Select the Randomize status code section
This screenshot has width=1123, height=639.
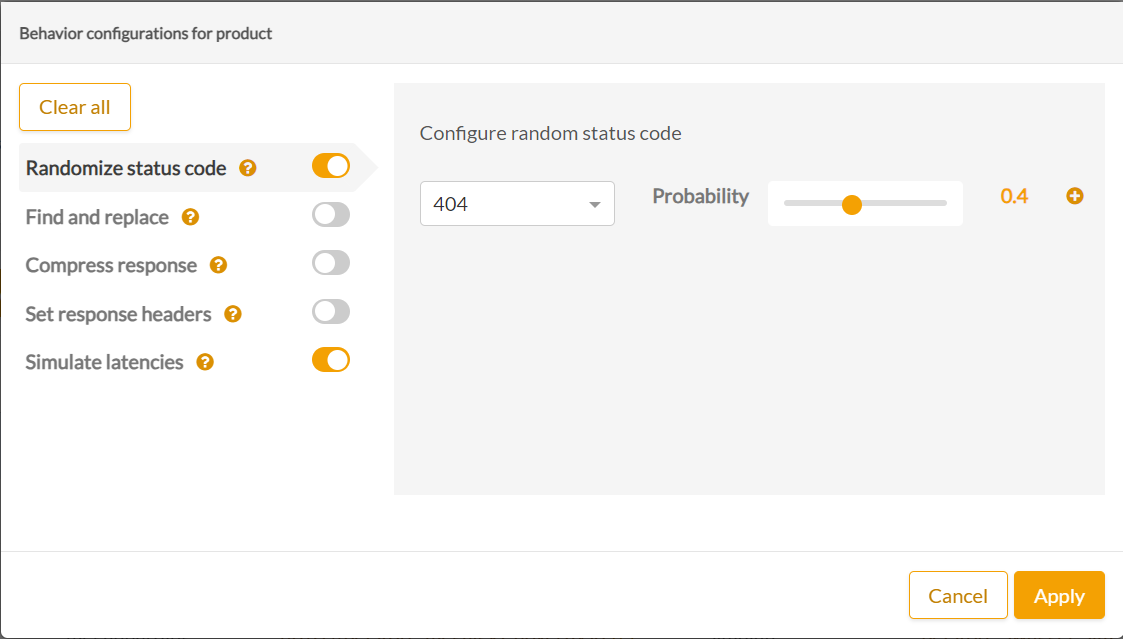[x=126, y=168]
